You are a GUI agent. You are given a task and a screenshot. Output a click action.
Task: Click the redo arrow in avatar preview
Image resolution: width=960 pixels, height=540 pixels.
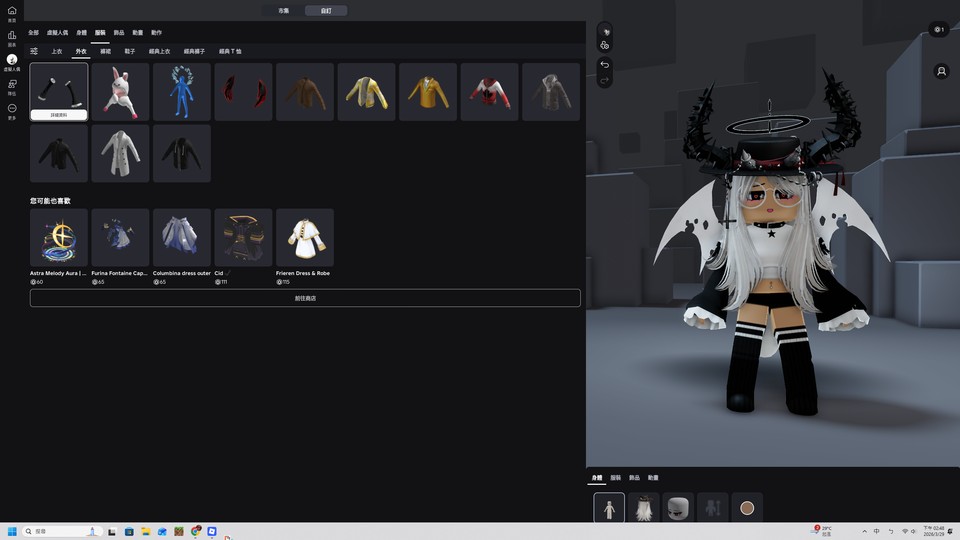point(604,80)
